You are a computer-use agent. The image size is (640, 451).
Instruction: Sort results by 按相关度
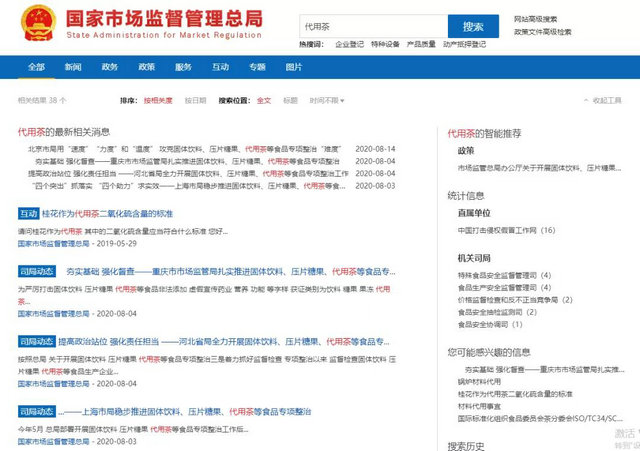coord(158,101)
